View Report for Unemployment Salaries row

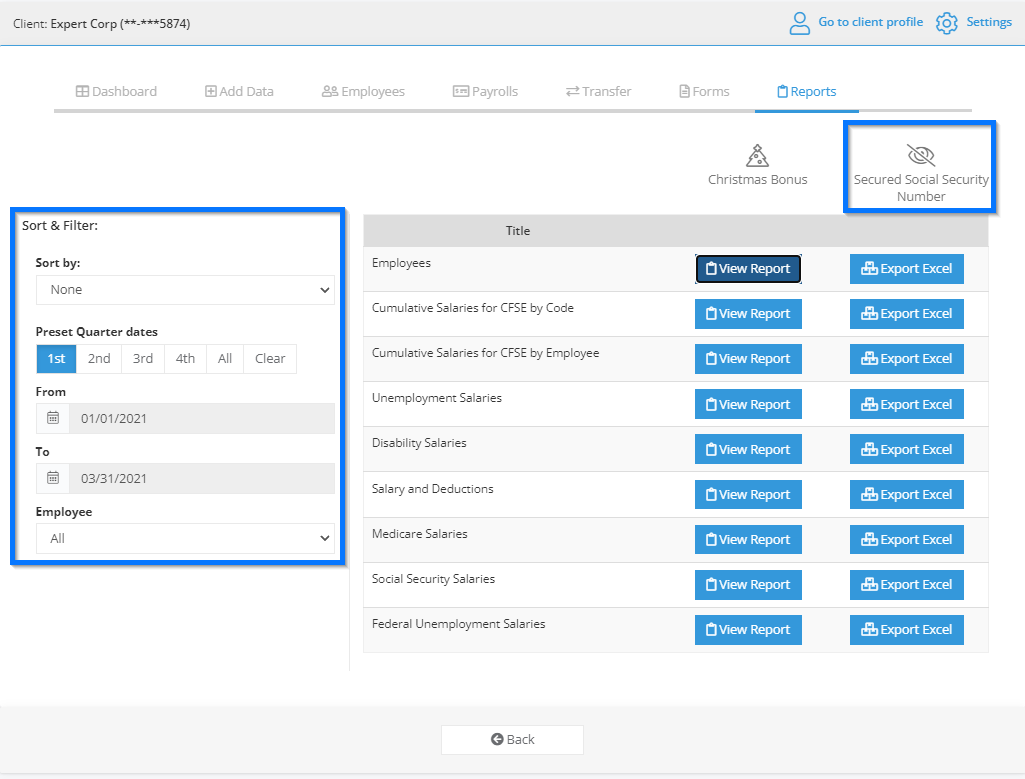[748, 405]
